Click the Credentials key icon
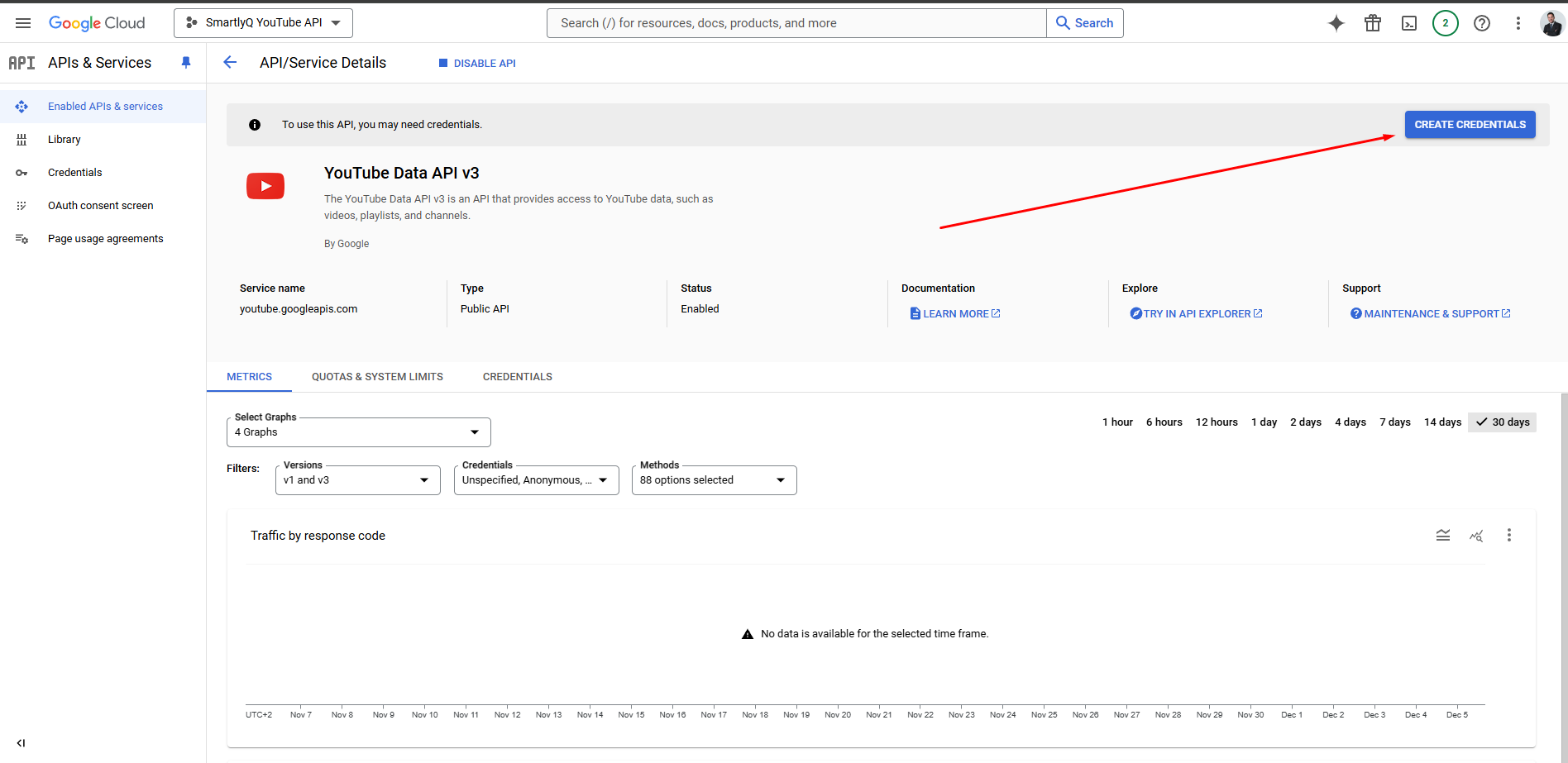 pos(22,173)
